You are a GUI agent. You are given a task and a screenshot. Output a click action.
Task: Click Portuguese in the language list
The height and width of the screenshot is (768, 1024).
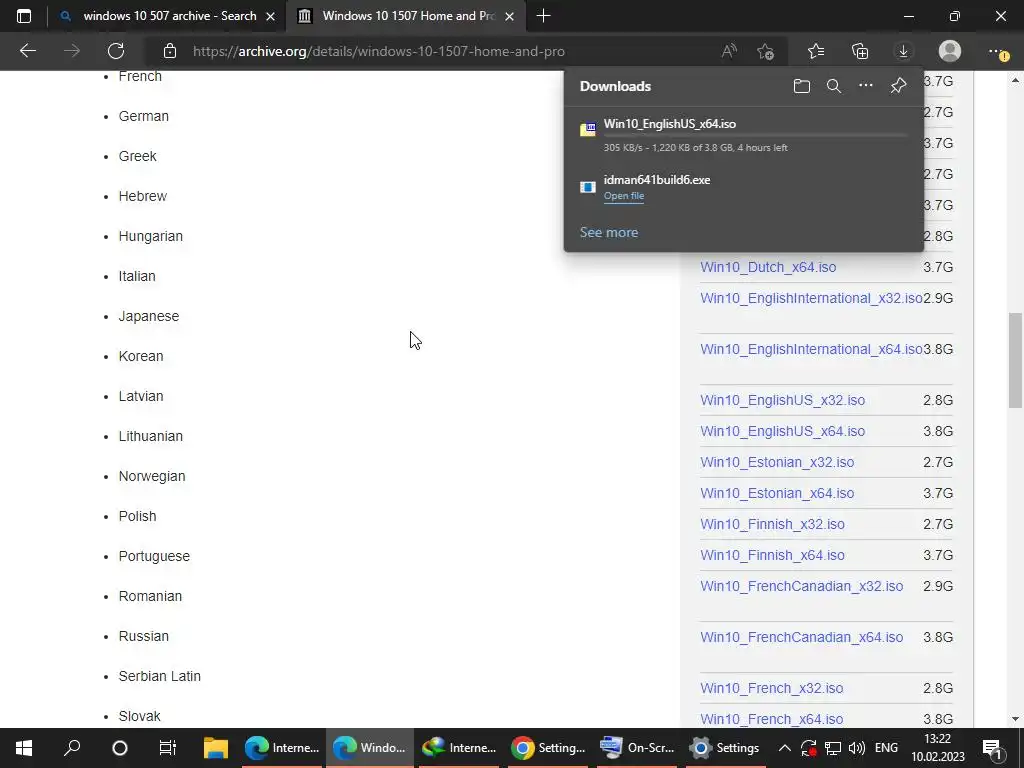click(154, 556)
